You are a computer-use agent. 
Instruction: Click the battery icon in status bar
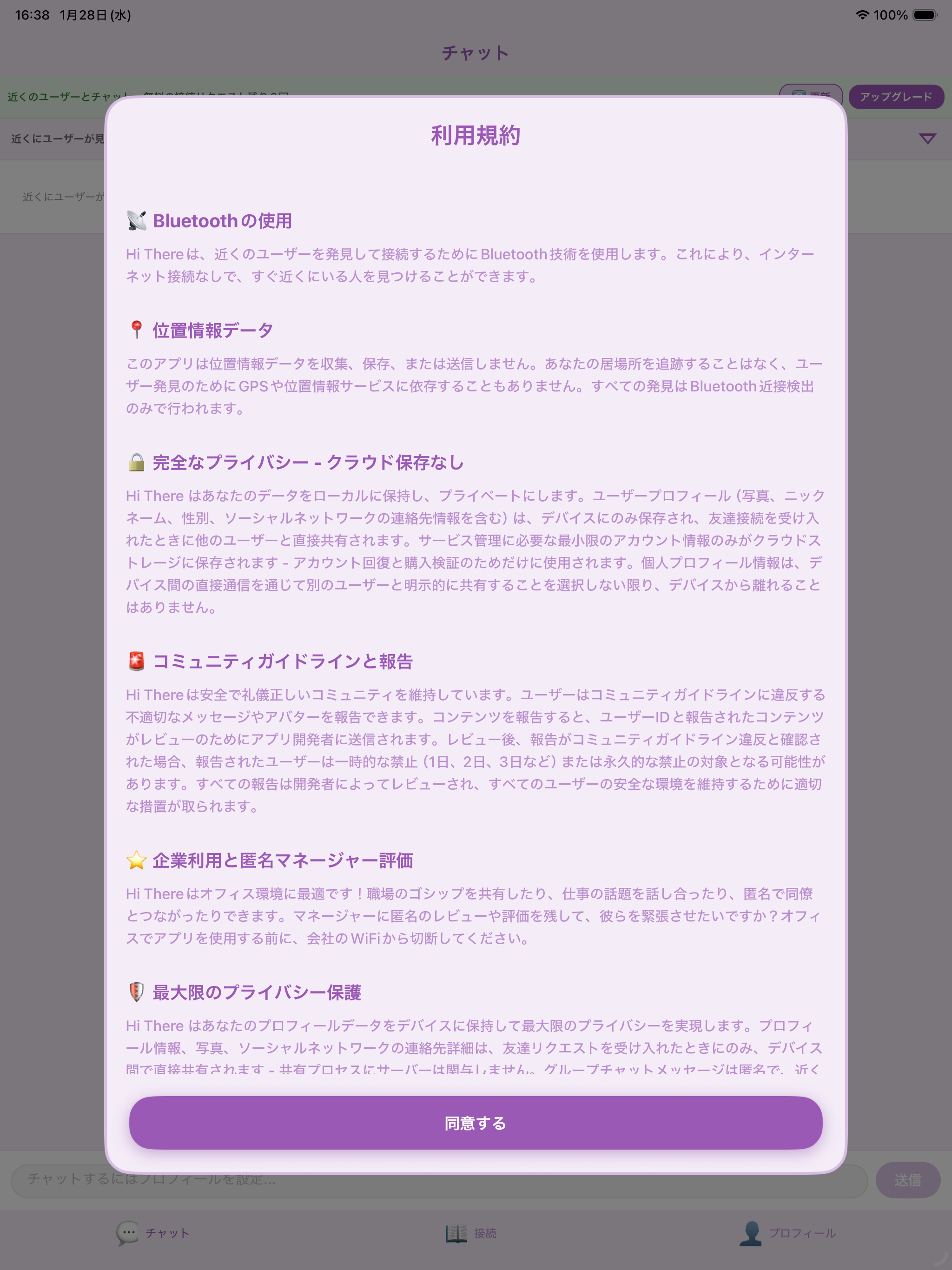click(925, 15)
